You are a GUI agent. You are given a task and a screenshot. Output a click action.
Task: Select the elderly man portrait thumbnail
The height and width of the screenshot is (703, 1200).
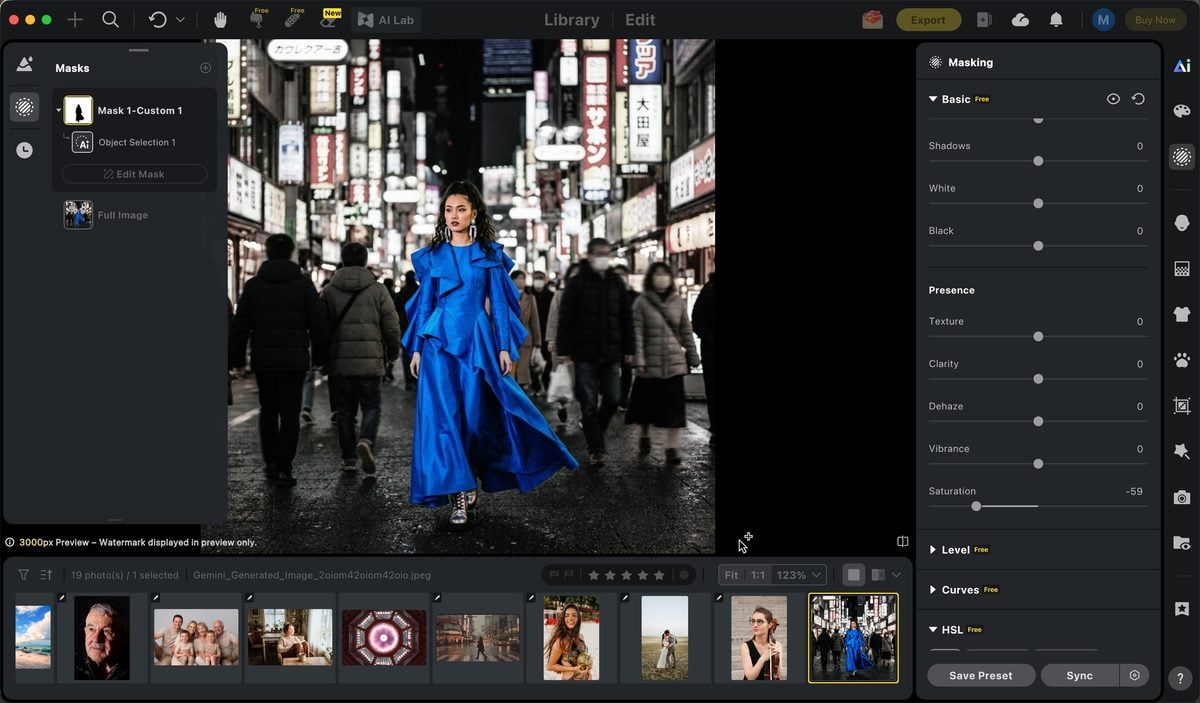pos(102,638)
